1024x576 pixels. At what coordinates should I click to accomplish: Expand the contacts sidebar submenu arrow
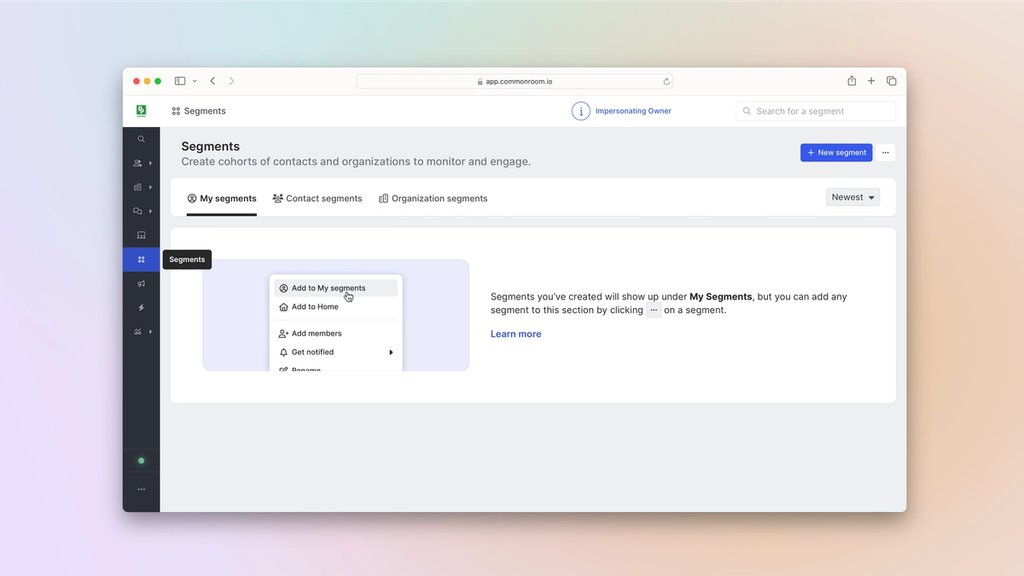(x=150, y=163)
